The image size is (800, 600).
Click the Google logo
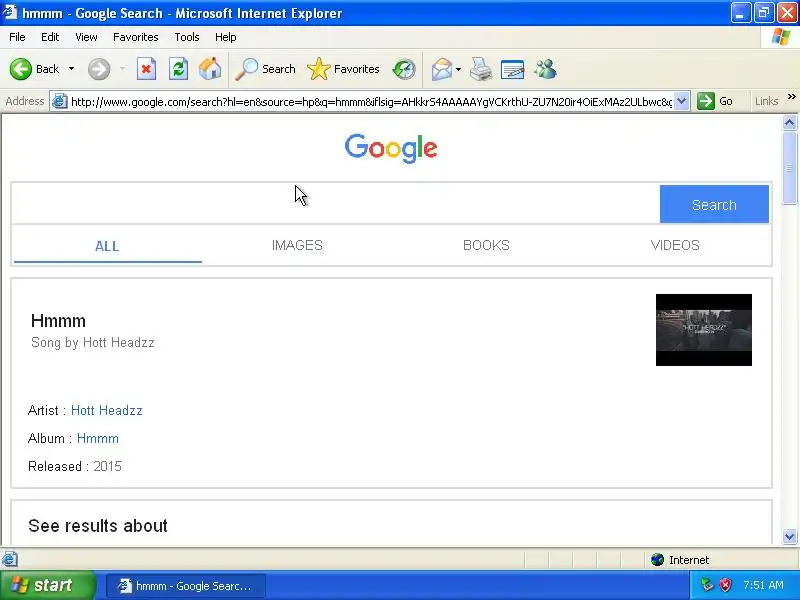tap(391, 148)
